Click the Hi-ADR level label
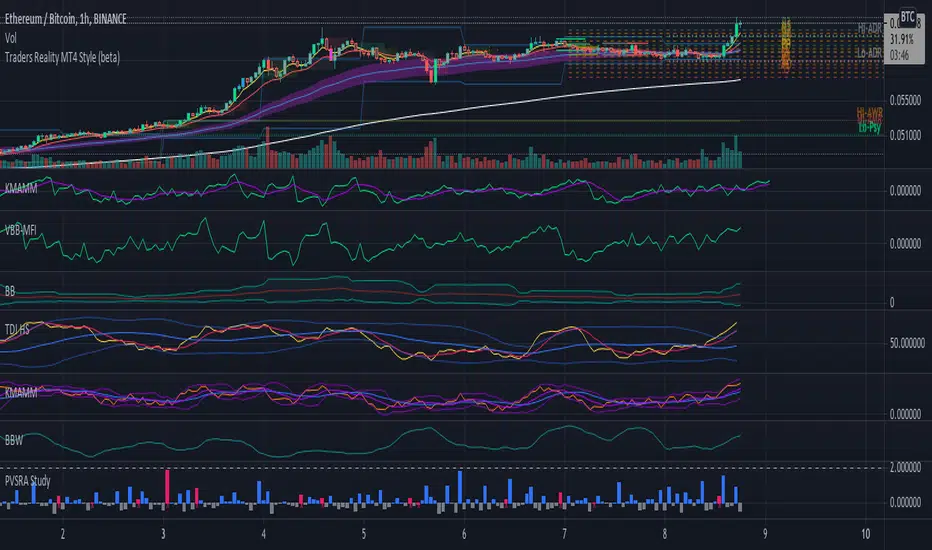The height and width of the screenshot is (550, 932). 870,28
